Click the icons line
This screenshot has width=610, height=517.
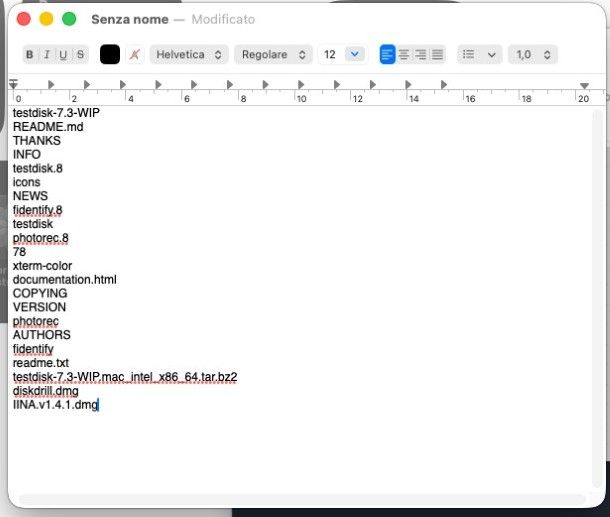(x=26, y=182)
